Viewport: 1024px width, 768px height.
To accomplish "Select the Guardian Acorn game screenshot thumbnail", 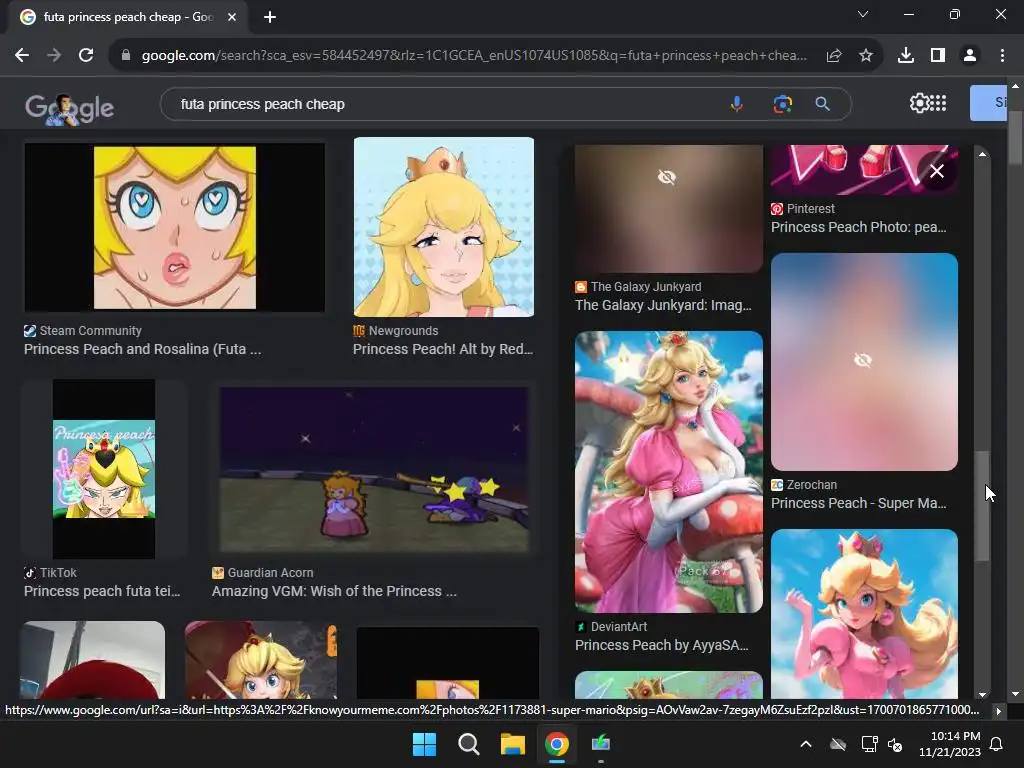I will pyautogui.click(x=374, y=470).
